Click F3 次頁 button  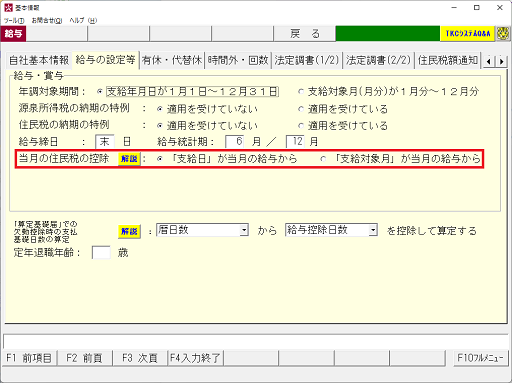coord(140,358)
